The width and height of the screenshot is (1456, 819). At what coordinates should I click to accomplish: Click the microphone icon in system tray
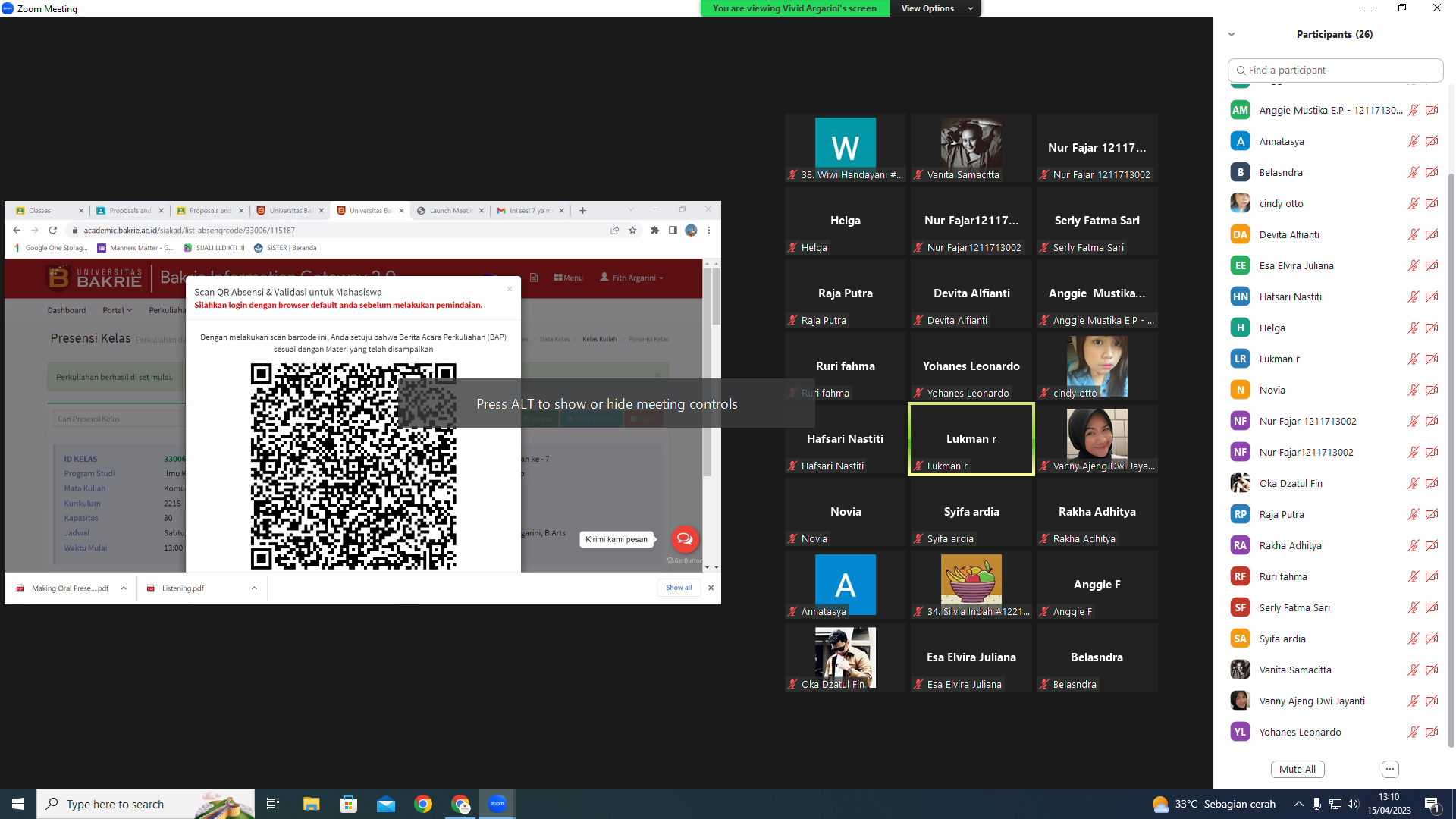pos(1317,804)
